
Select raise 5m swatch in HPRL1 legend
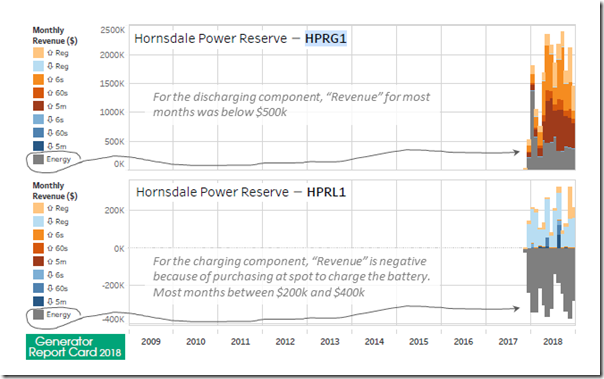[x=39, y=261]
